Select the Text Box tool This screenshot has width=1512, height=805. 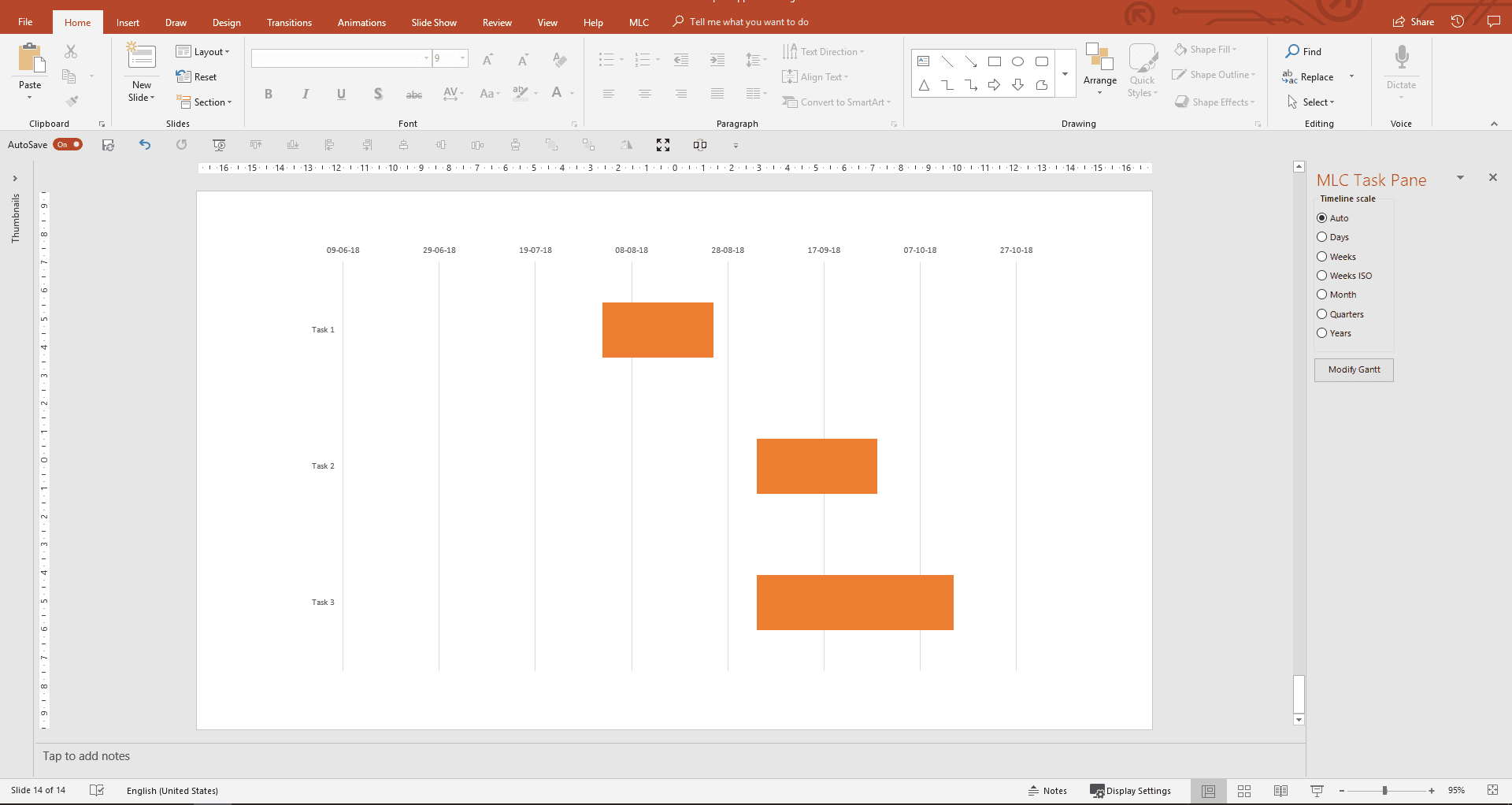[923, 61]
